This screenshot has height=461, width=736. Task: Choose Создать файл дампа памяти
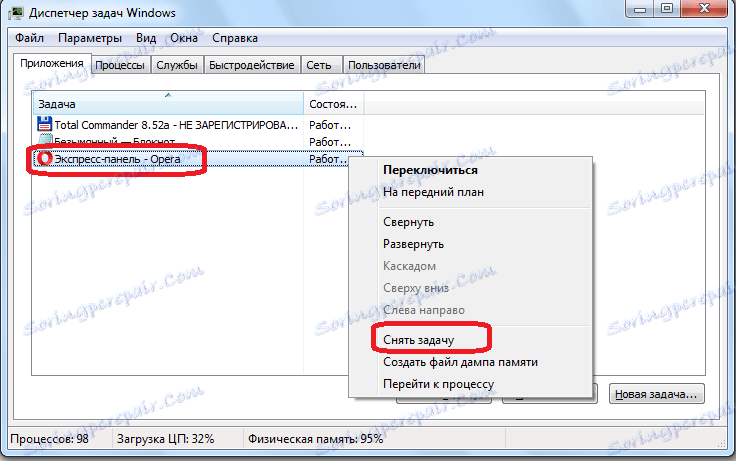[460, 362]
